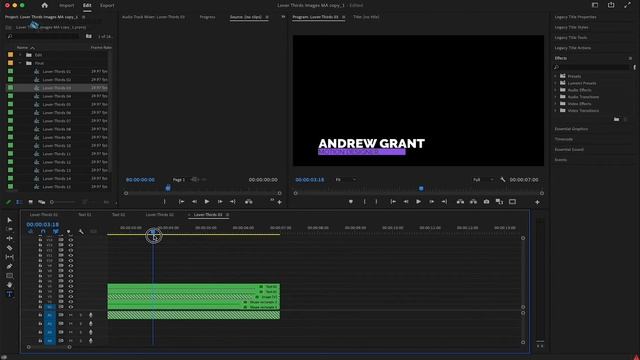640x360 pixels.
Task: Click the Extract button in Program monitor
Action: (x=473, y=202)
